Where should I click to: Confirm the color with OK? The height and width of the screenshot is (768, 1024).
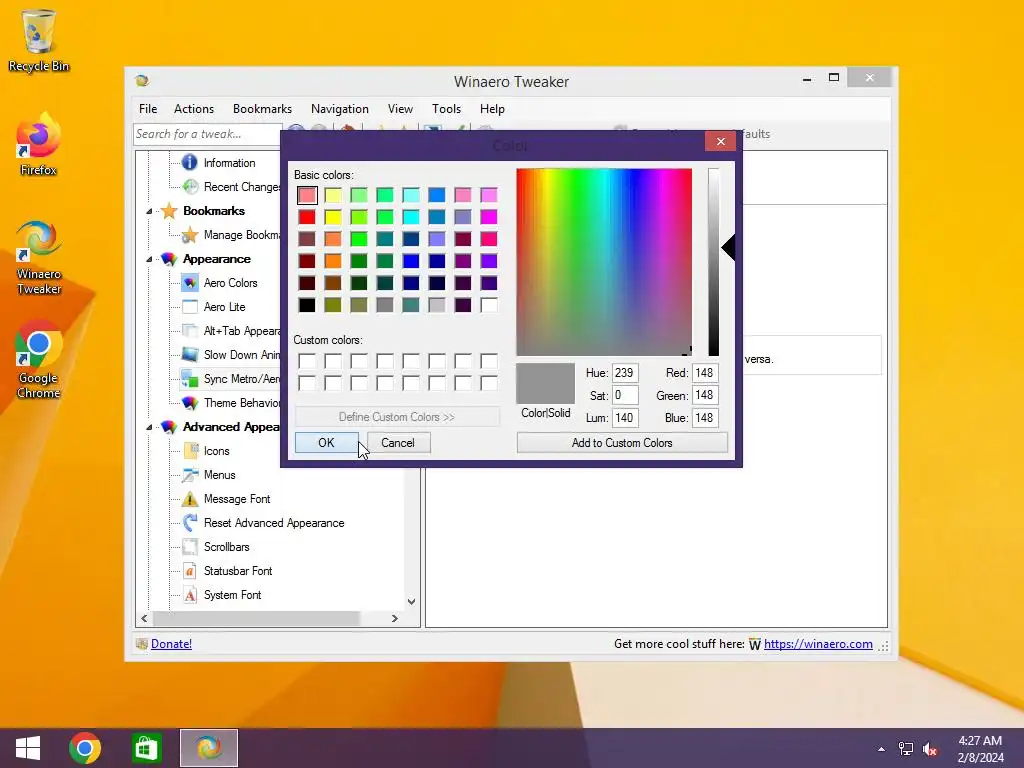[x=327, y=443]
